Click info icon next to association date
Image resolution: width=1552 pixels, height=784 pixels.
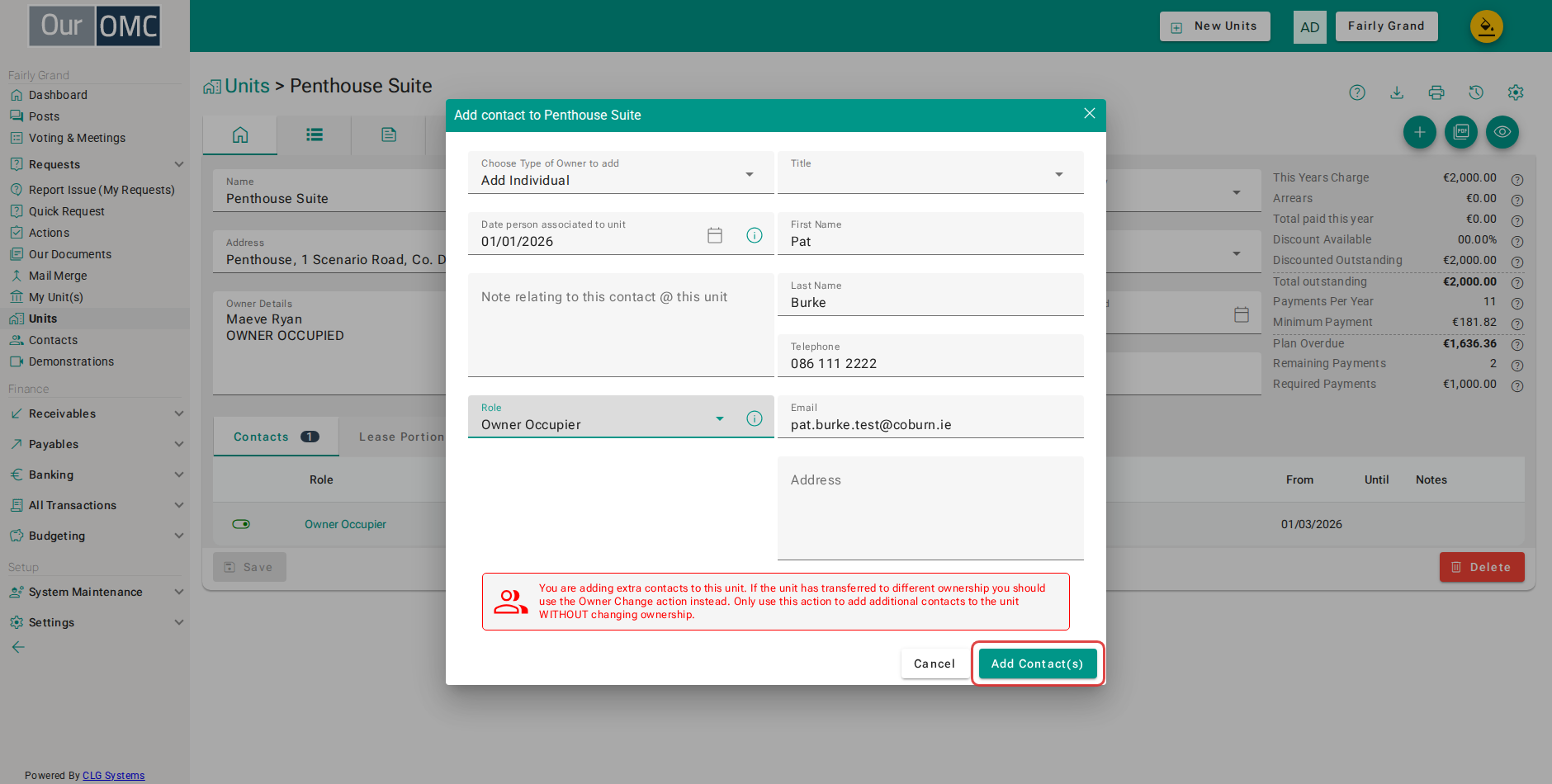point(755,235)
